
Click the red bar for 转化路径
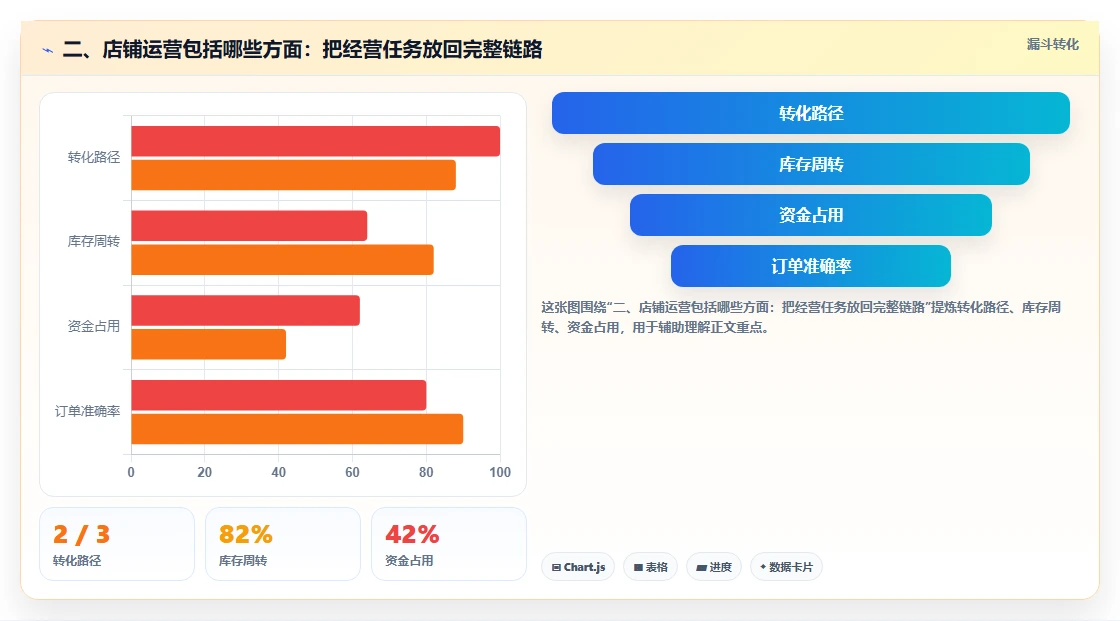click(x=316, y=141)
